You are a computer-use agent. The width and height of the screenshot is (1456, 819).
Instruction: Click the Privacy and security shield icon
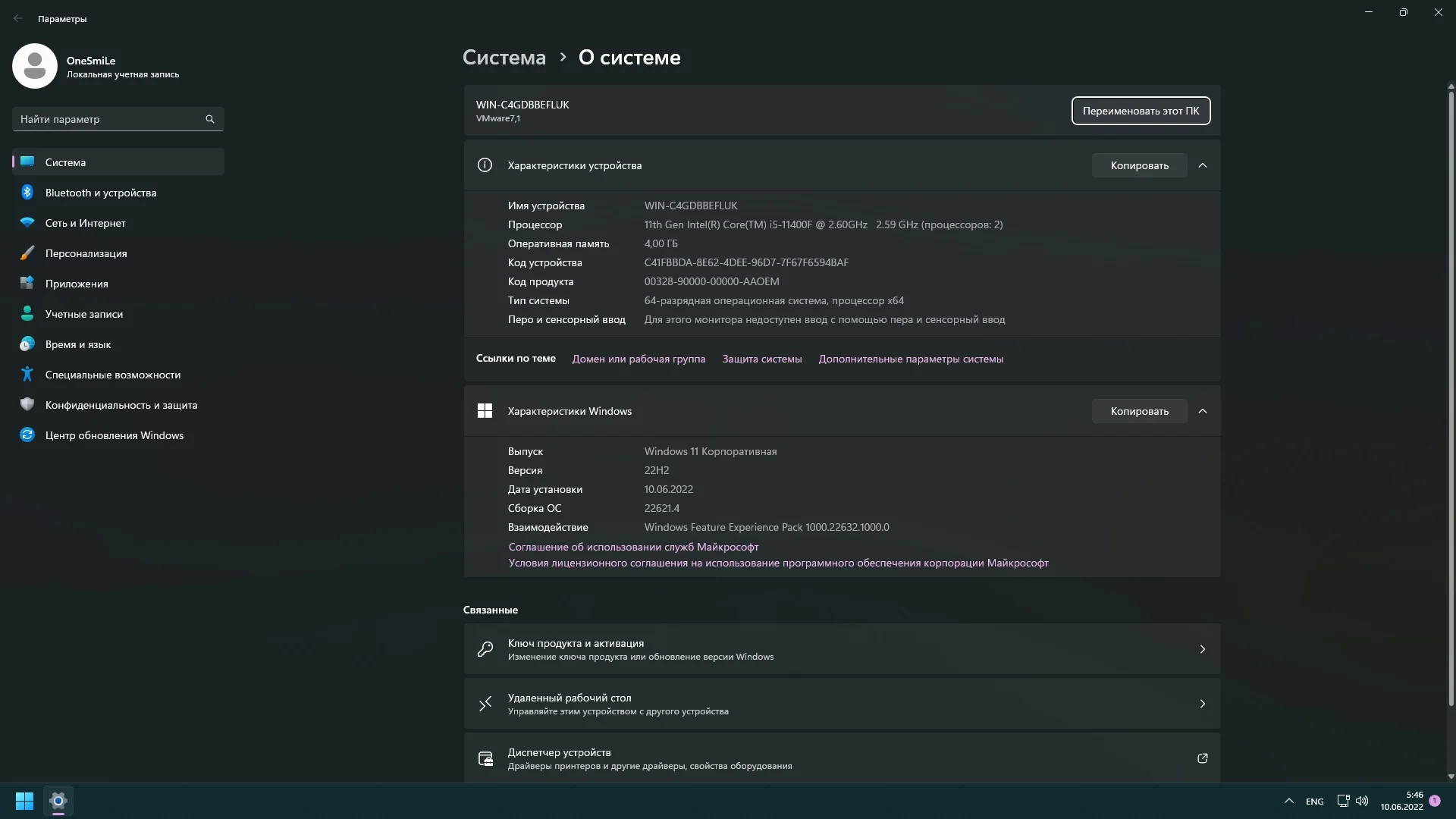(x=27, y=405)
